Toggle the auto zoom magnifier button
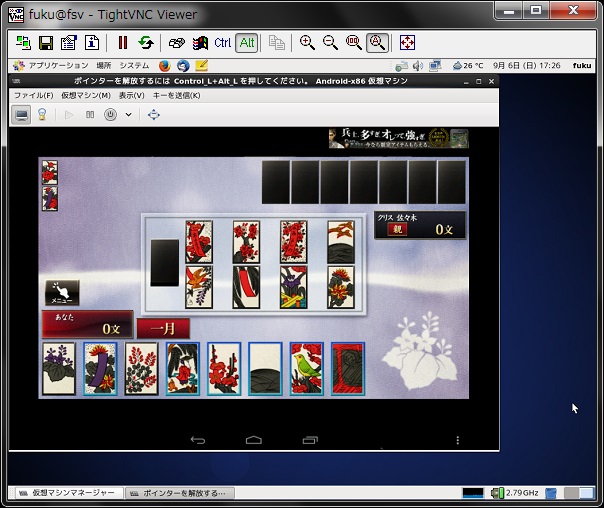This screenshot has width=604, height=508. [x=377, y=42]
